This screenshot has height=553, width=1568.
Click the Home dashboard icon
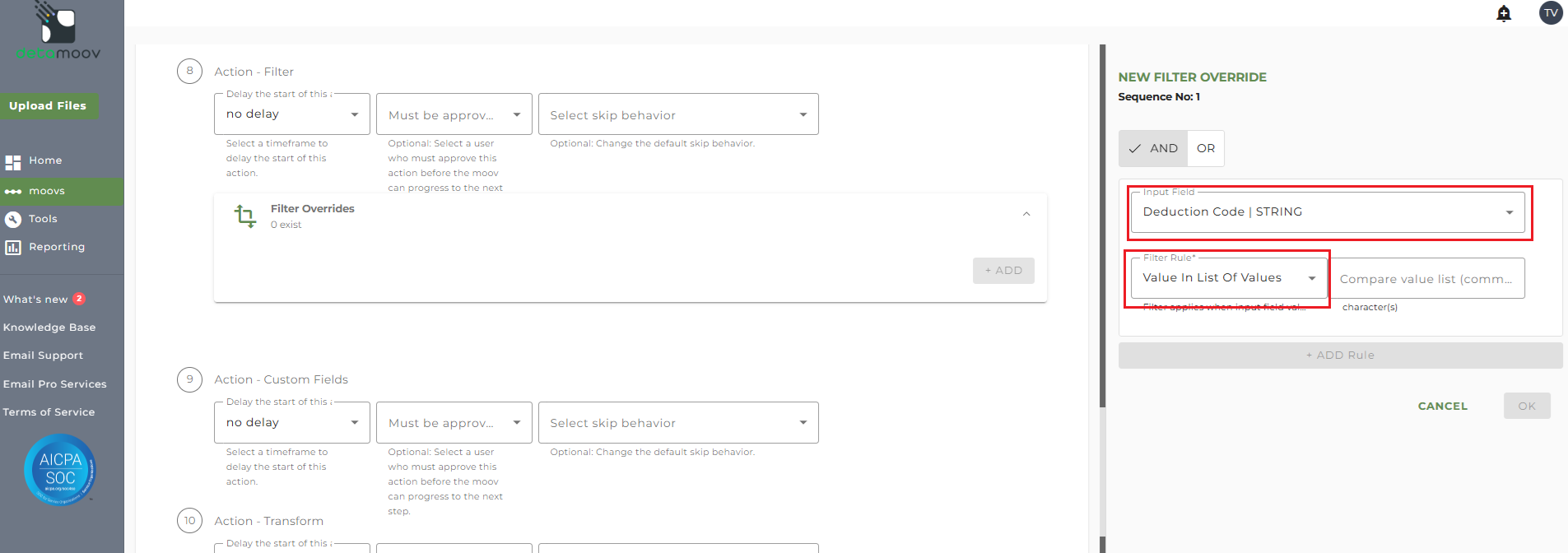(13, 162)
